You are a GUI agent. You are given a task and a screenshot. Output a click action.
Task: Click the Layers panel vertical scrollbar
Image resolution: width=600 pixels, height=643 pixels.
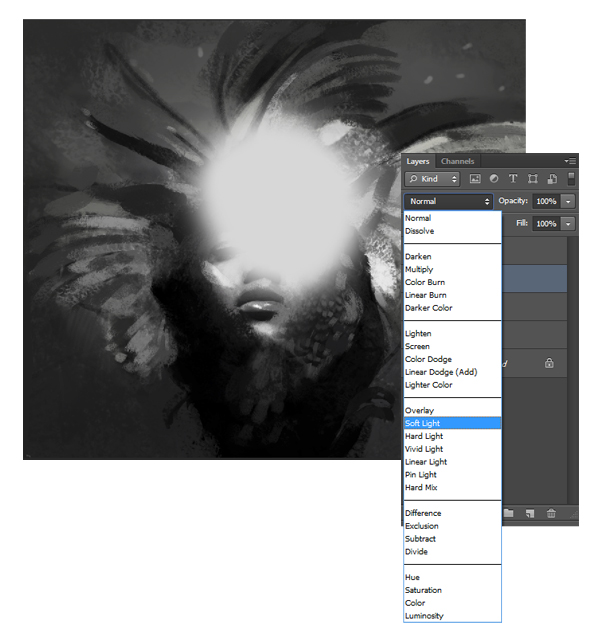point(572,370)
